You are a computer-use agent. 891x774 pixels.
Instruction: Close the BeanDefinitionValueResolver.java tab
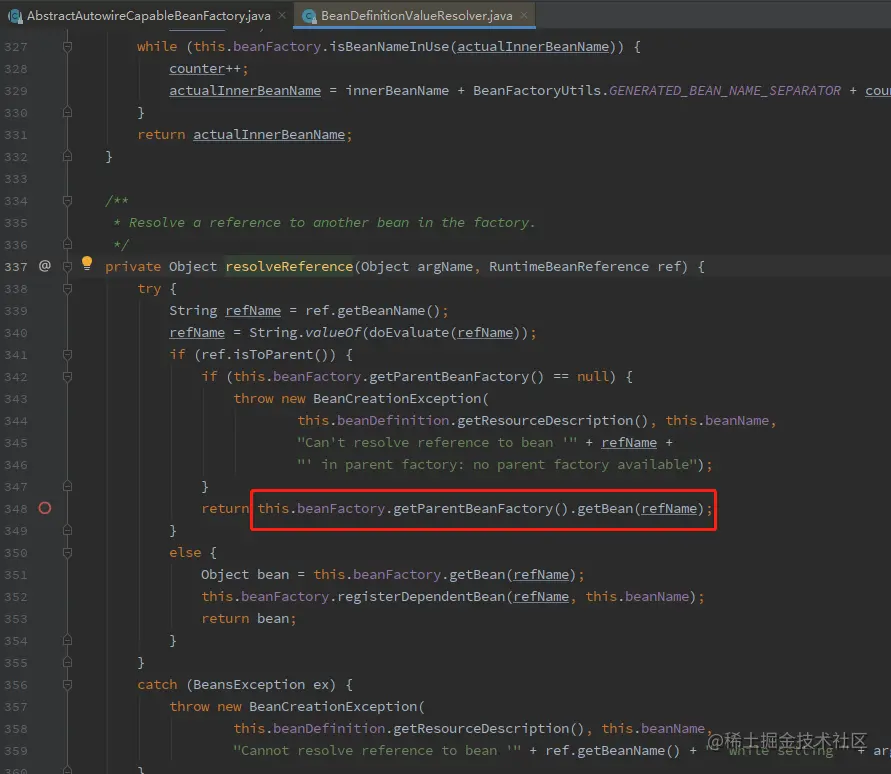[x=524, y=15]
